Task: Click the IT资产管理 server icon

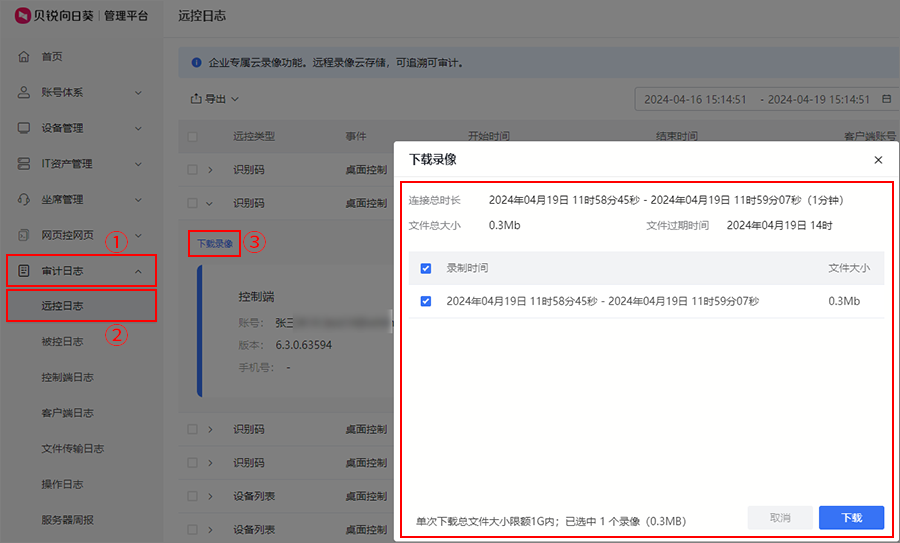Action: point(24,163)
